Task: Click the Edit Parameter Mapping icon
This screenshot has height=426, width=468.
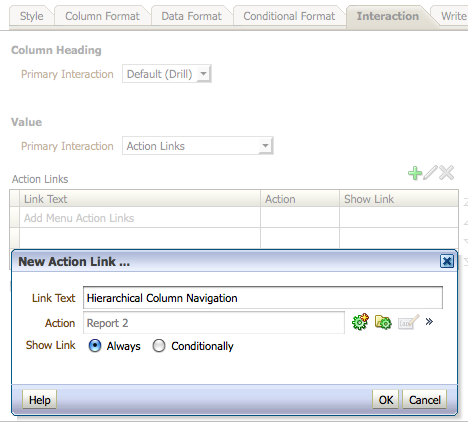Action: (x=409, y=322)
